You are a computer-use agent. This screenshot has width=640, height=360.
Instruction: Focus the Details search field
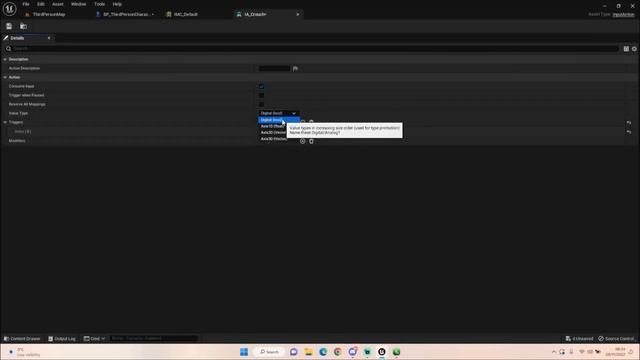[x=312, y=49]
